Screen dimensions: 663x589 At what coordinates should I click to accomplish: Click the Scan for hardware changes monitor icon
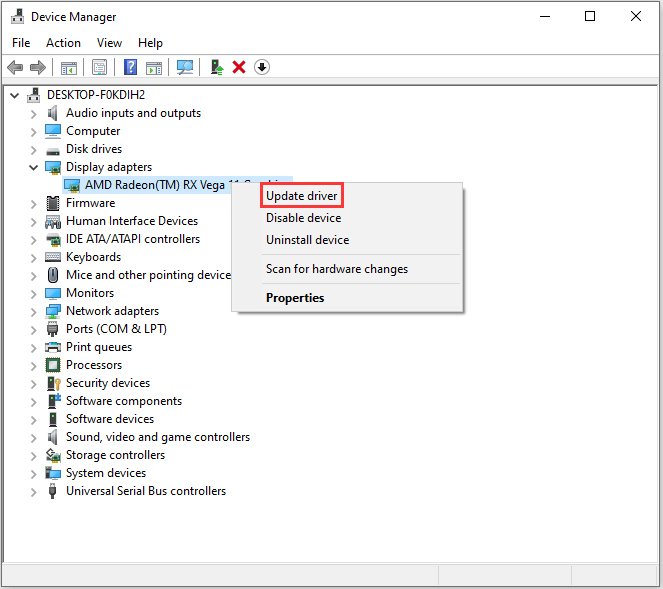coord(185,67)
